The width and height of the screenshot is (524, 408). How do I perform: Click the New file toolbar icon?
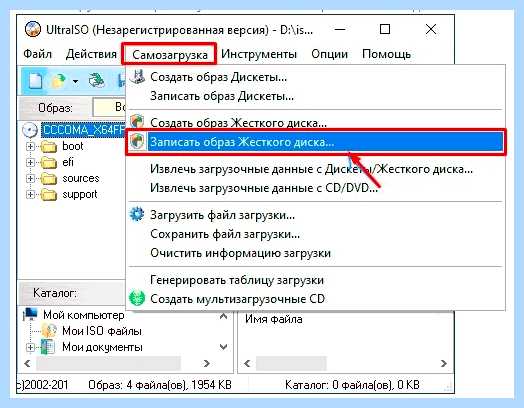click(36, 81)
